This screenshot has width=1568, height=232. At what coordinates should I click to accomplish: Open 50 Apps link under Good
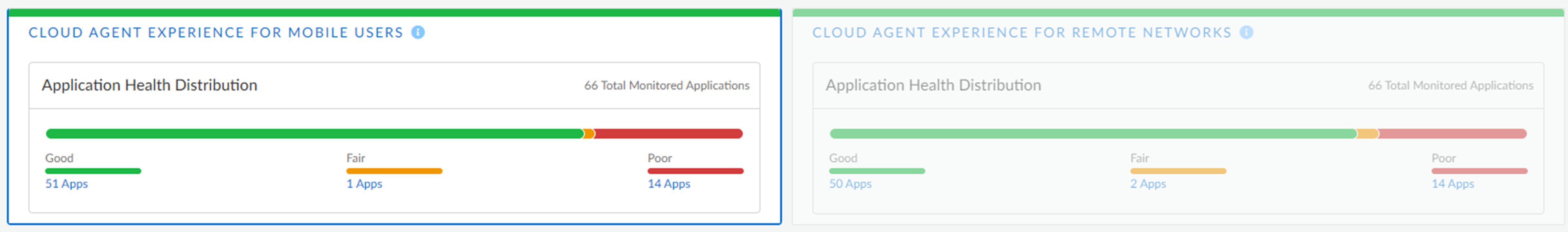850,184
